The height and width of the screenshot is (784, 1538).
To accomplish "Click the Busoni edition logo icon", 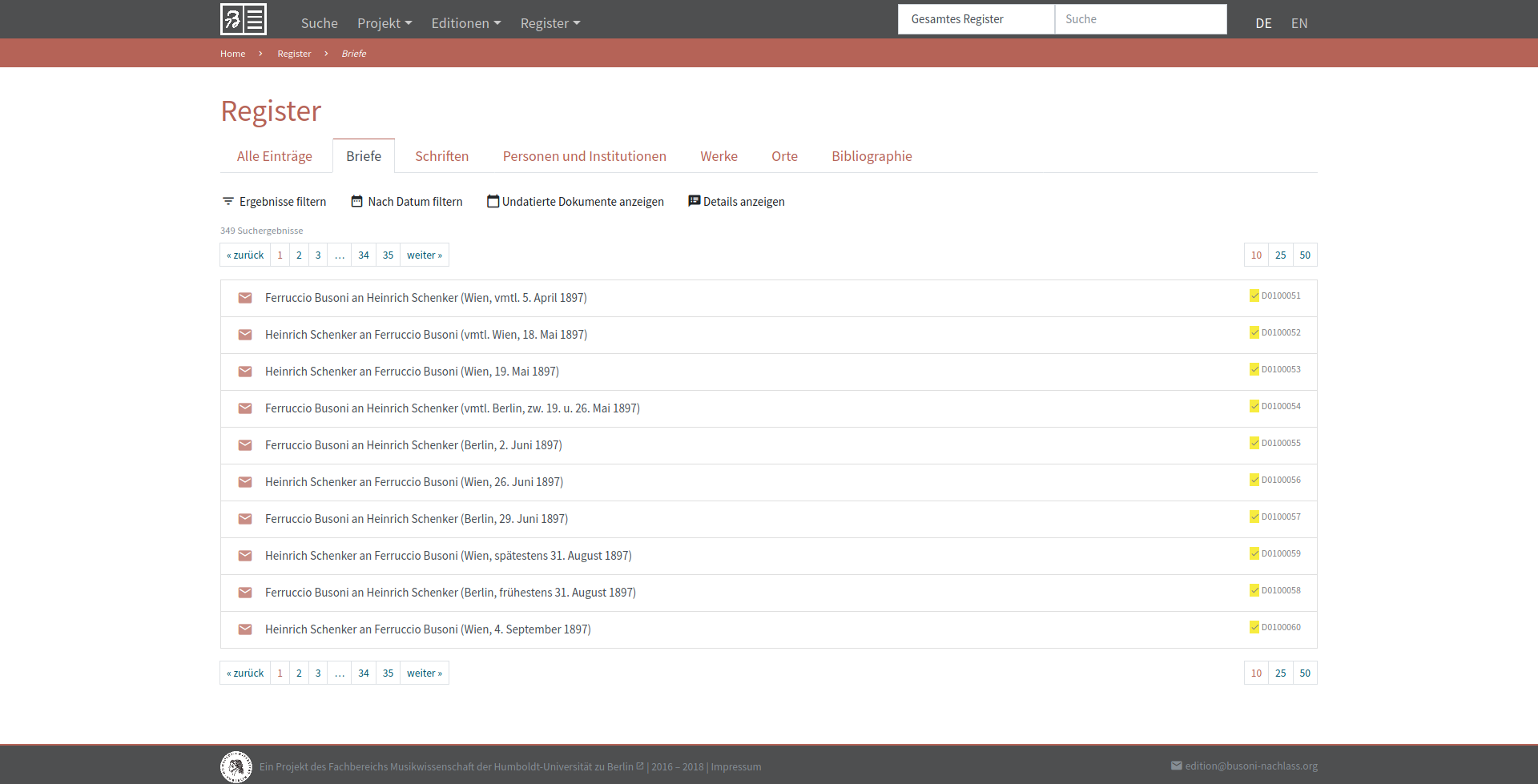I will 244,19.
